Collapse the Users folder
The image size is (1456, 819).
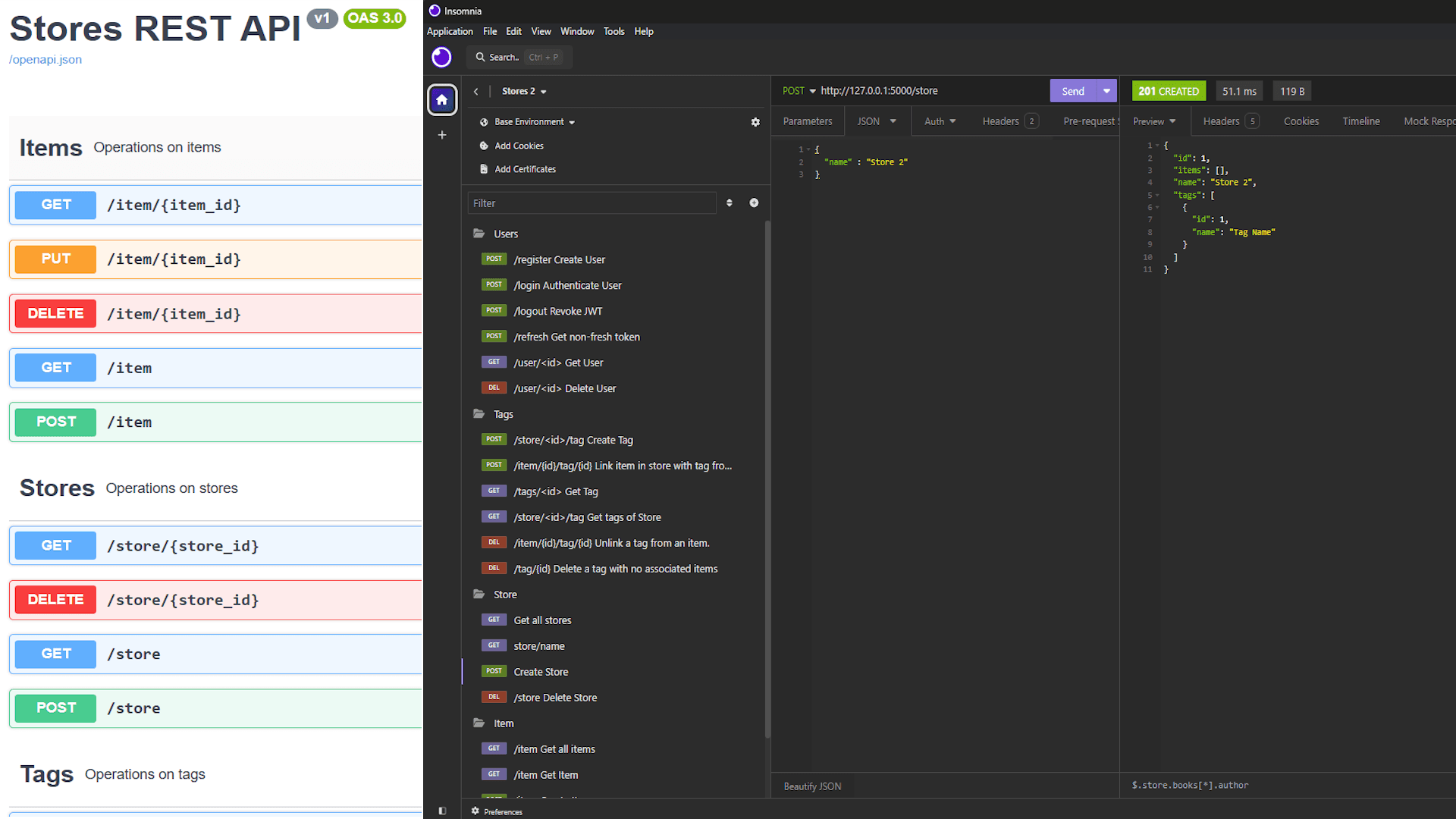pos(479,234)
